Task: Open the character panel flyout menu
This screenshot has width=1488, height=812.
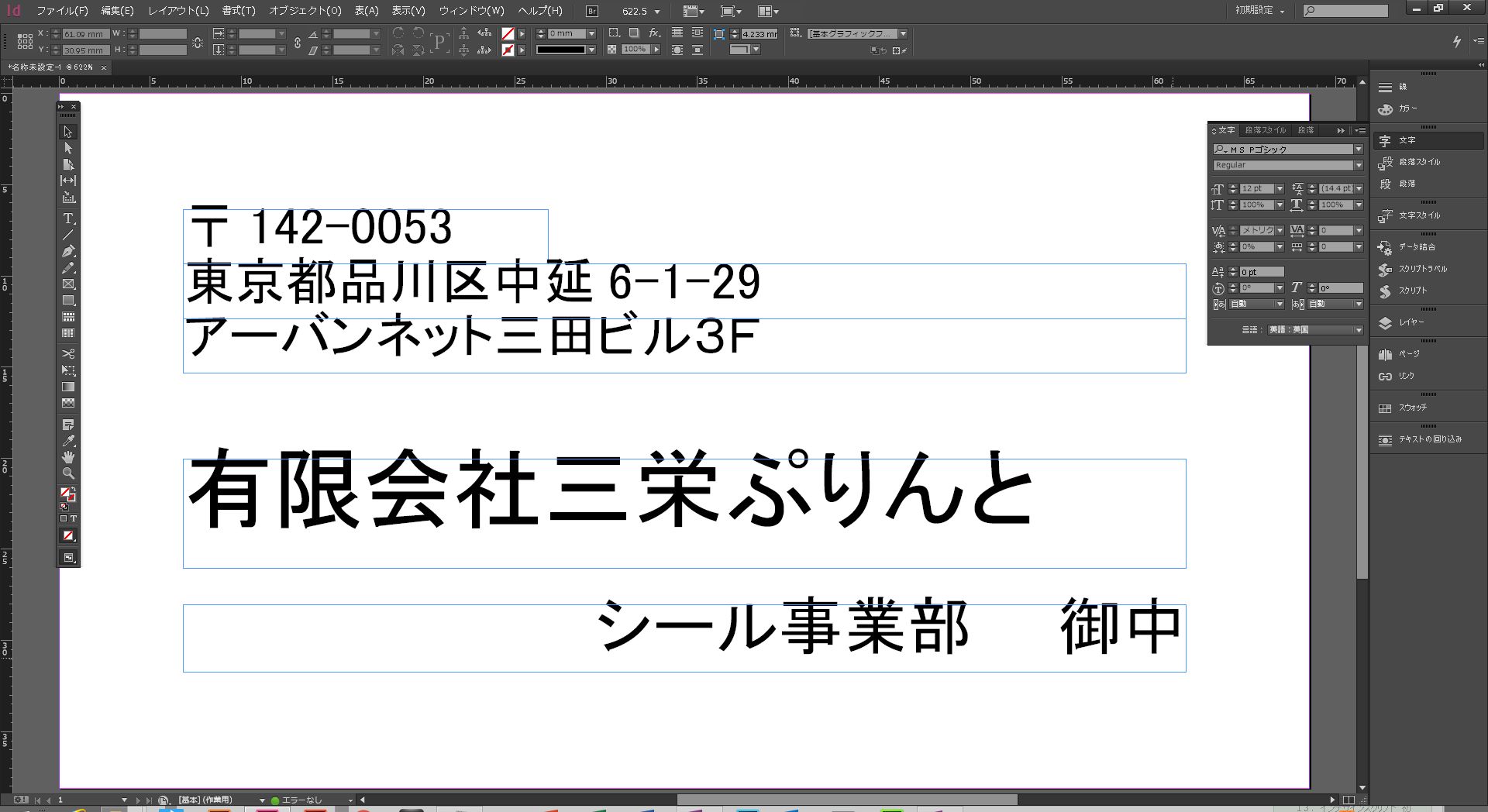Action: 1359,130
